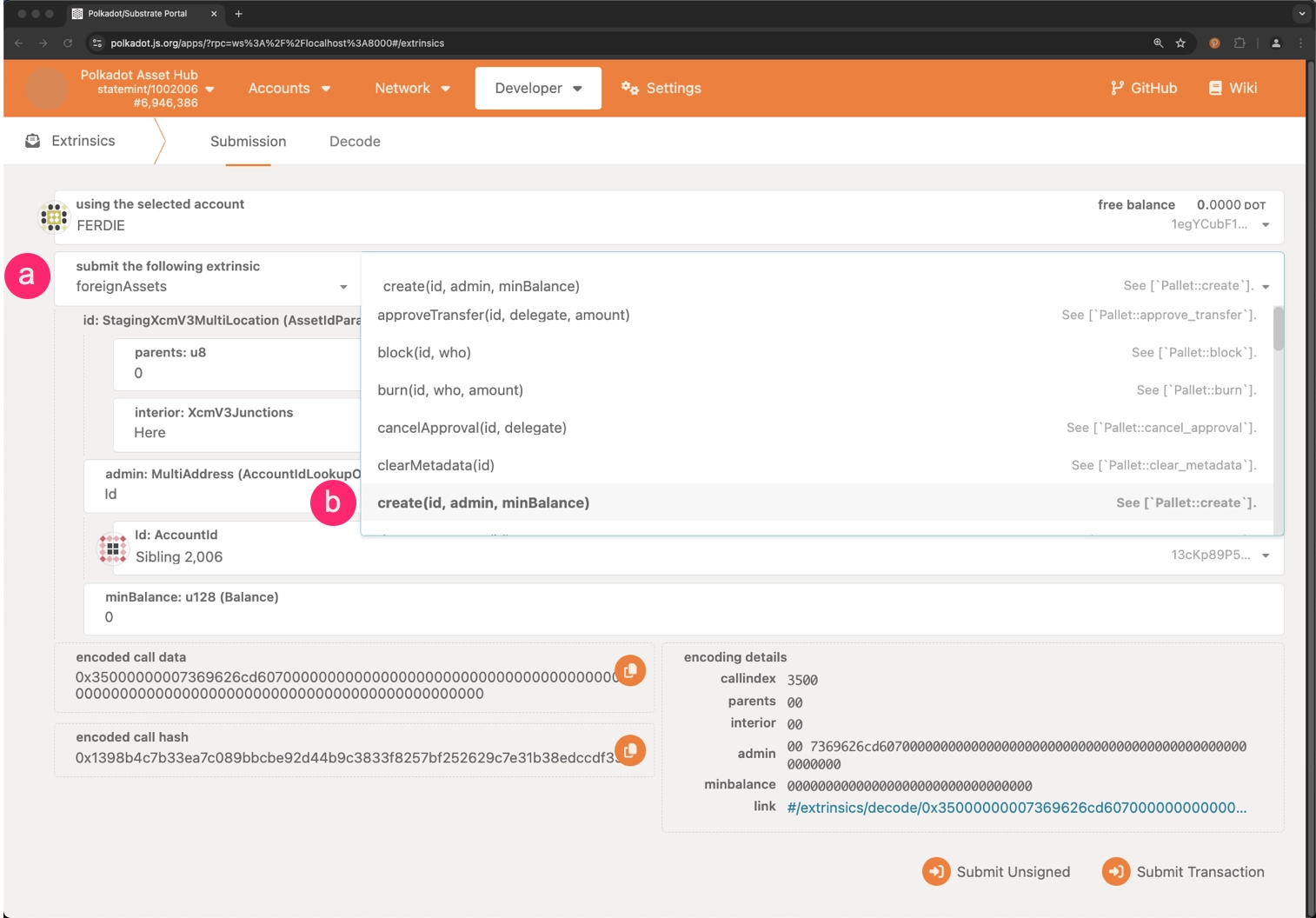The height and width of the screenshot is (918, 1316).
Task: Expand the browser tab search chevron
Action: coord(1301,14)
